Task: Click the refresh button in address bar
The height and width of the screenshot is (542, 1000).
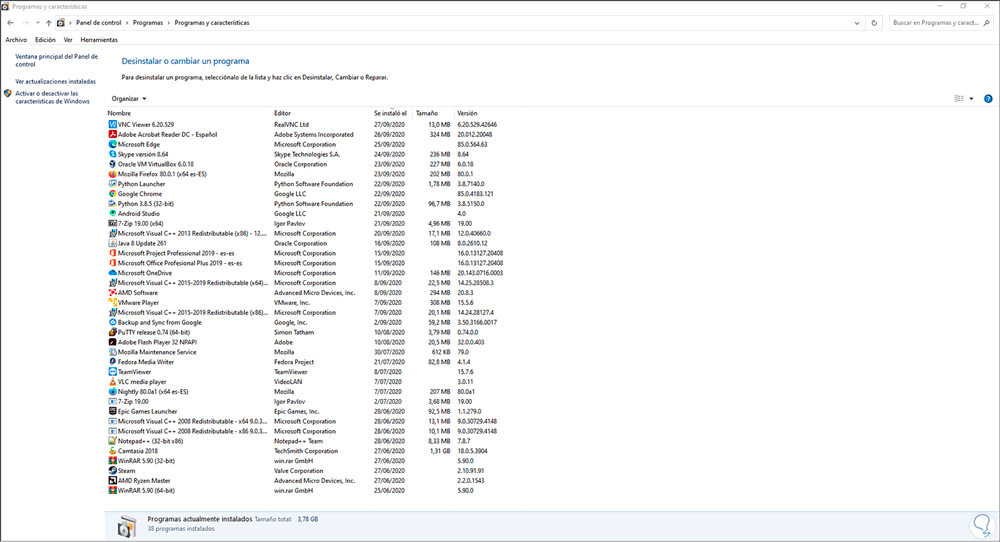Action: 874,23
